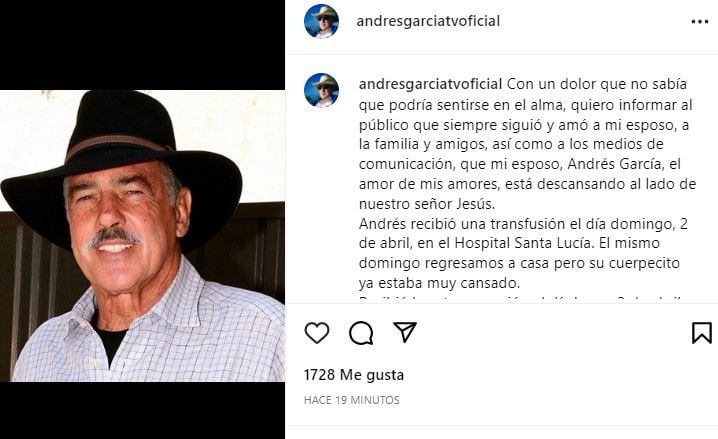
Task: Click the black hat in the photo
Action: [121, 167]
